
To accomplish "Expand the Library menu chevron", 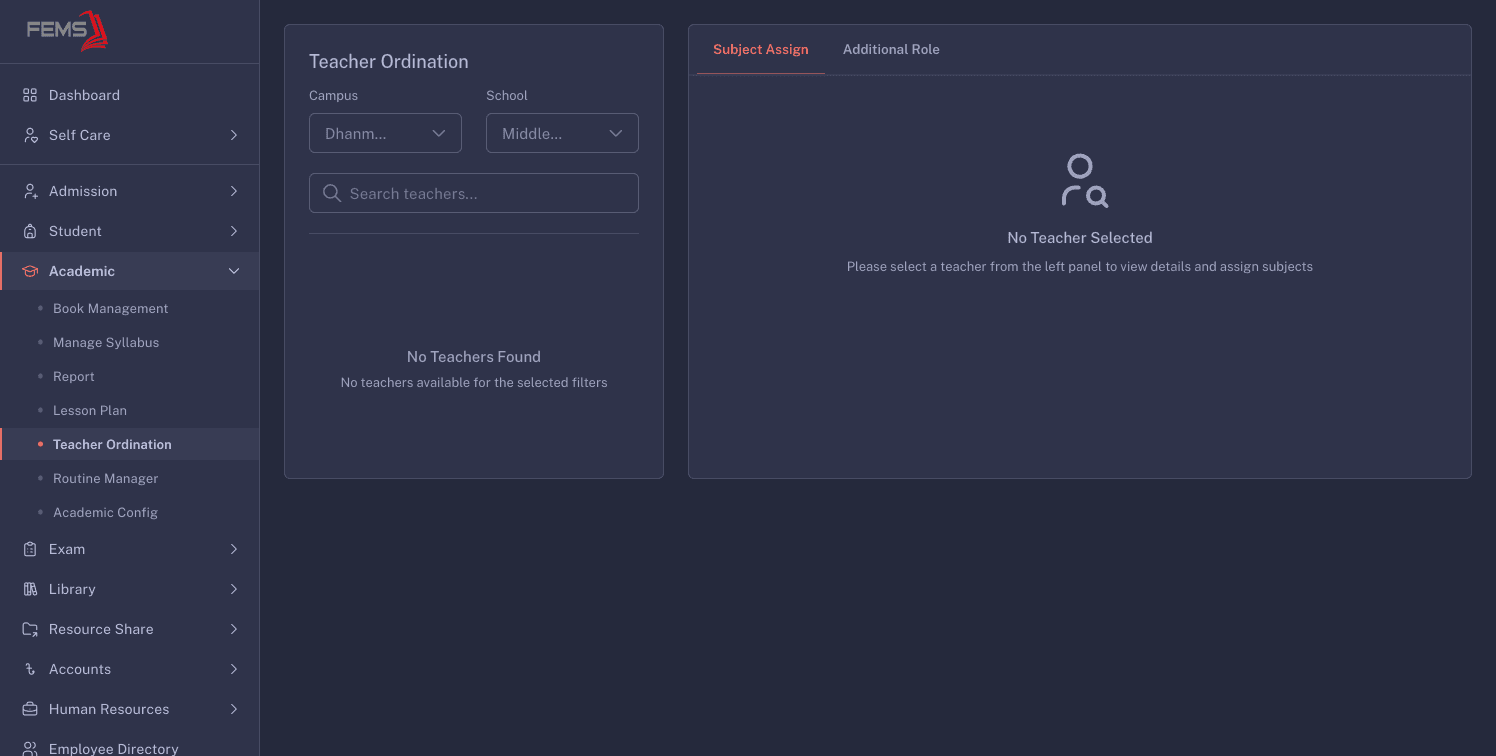I will coord(234,589).
